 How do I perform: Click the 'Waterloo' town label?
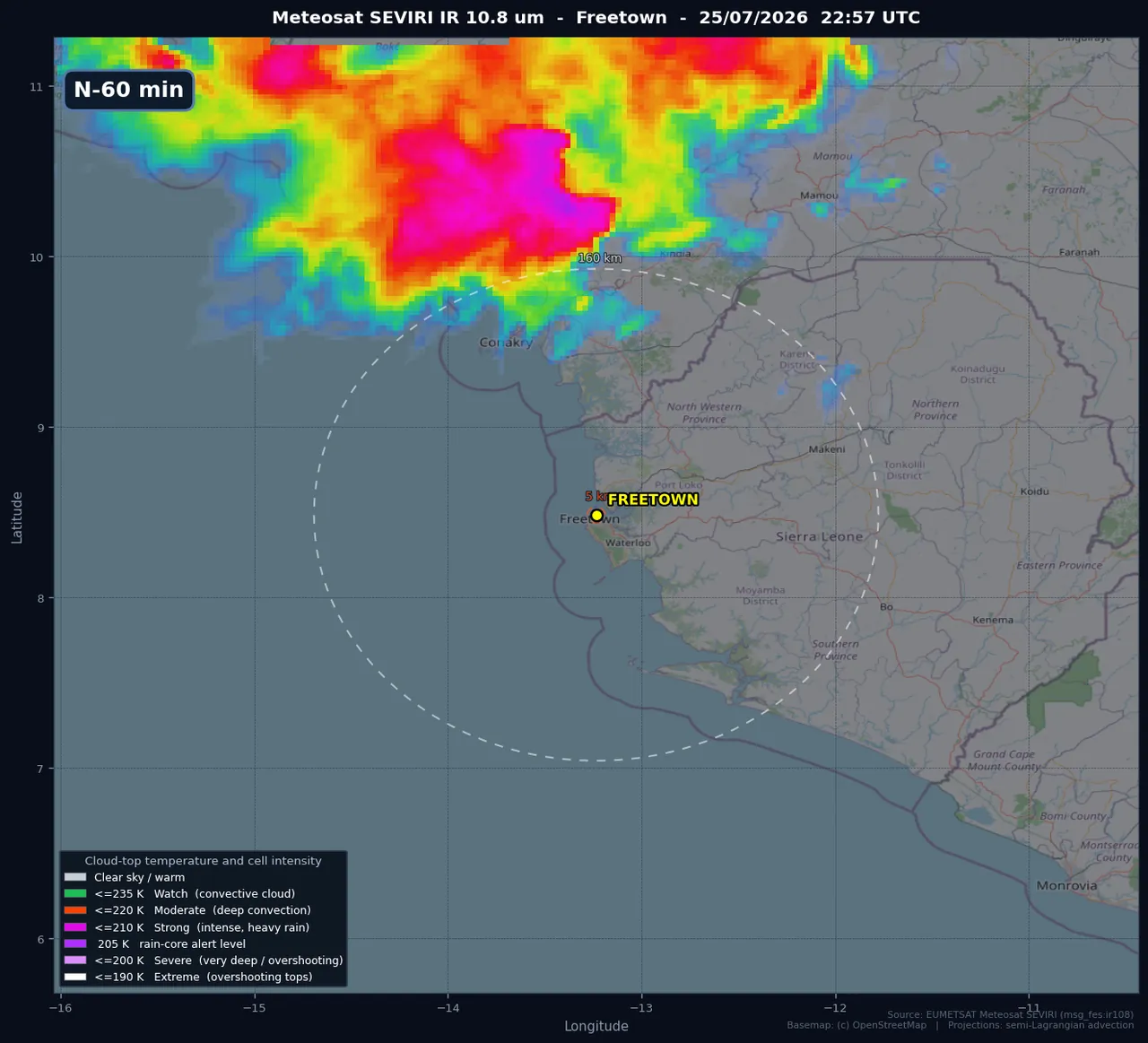pos(628,543)
